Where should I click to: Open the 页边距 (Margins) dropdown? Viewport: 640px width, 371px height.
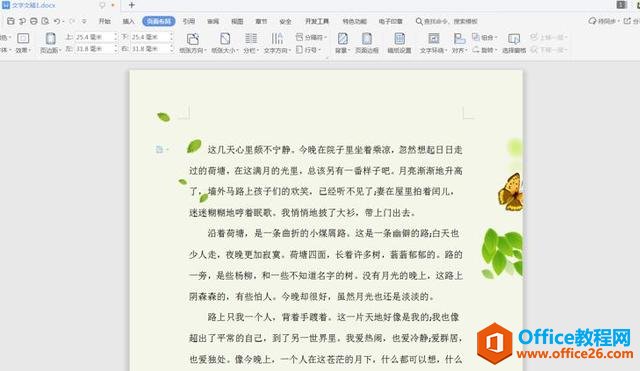tap(51, 43)
